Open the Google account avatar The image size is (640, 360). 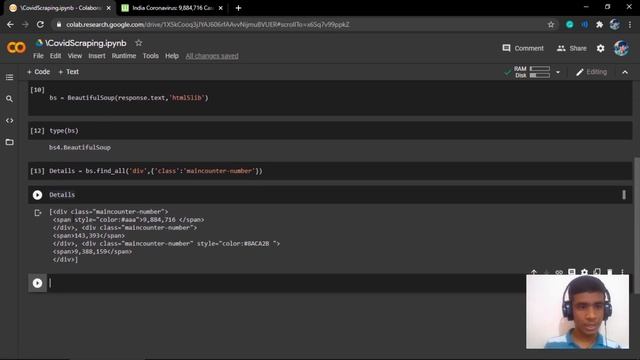click(x=622, y=48)
